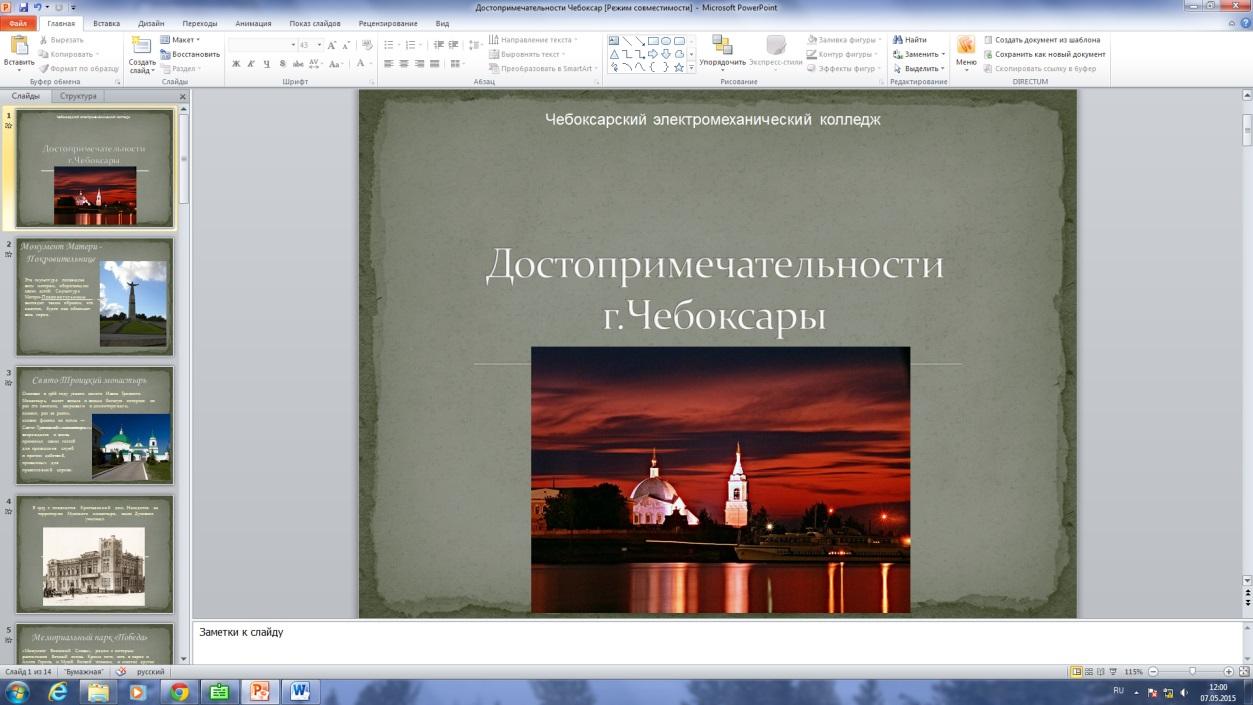Select the triangle shape in shapes gallery
This screenshot has width=1253, height=705.
click(x=613, y=54)
